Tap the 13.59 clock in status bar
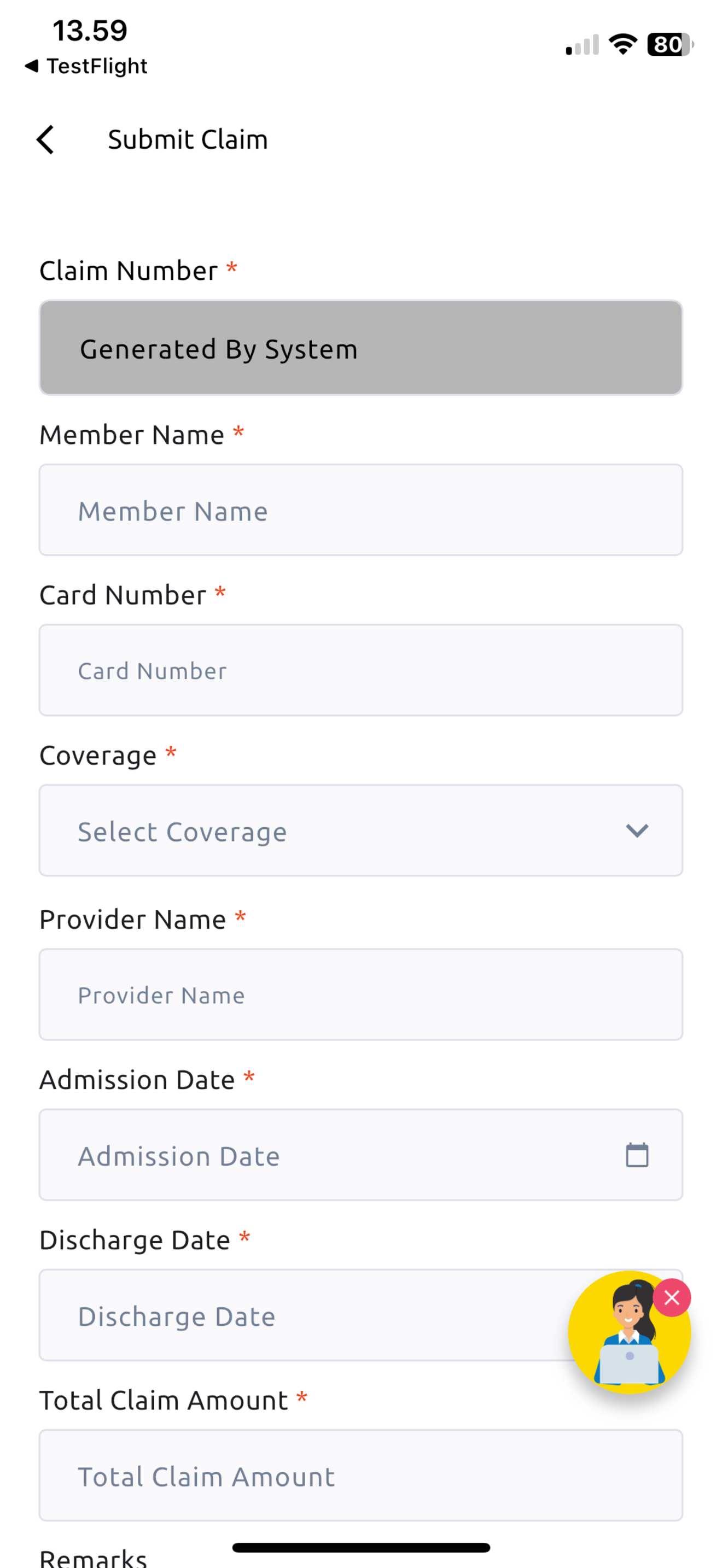 pos(90,31)
